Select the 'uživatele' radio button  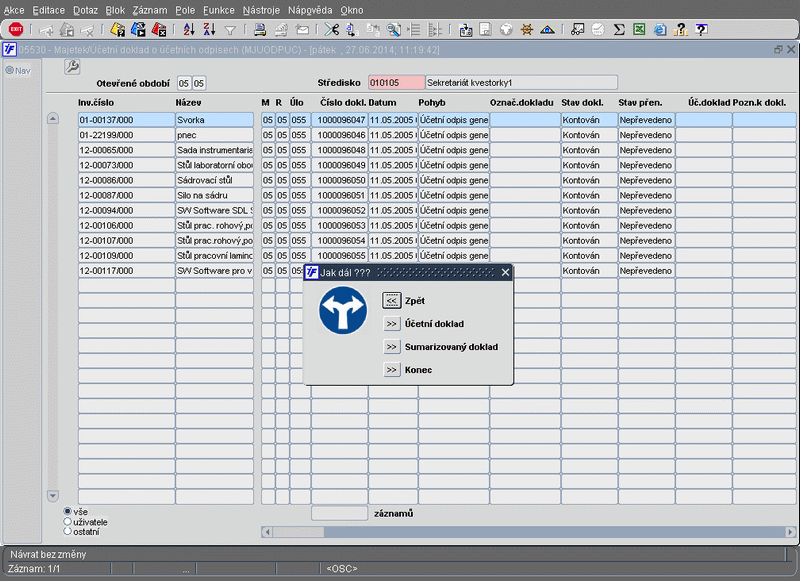point(68,522)
